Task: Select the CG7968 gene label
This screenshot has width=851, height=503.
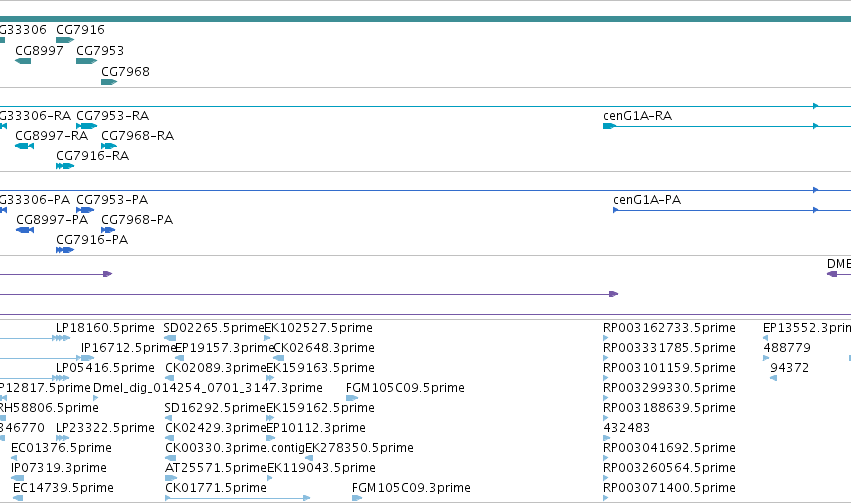Action: 125,72
